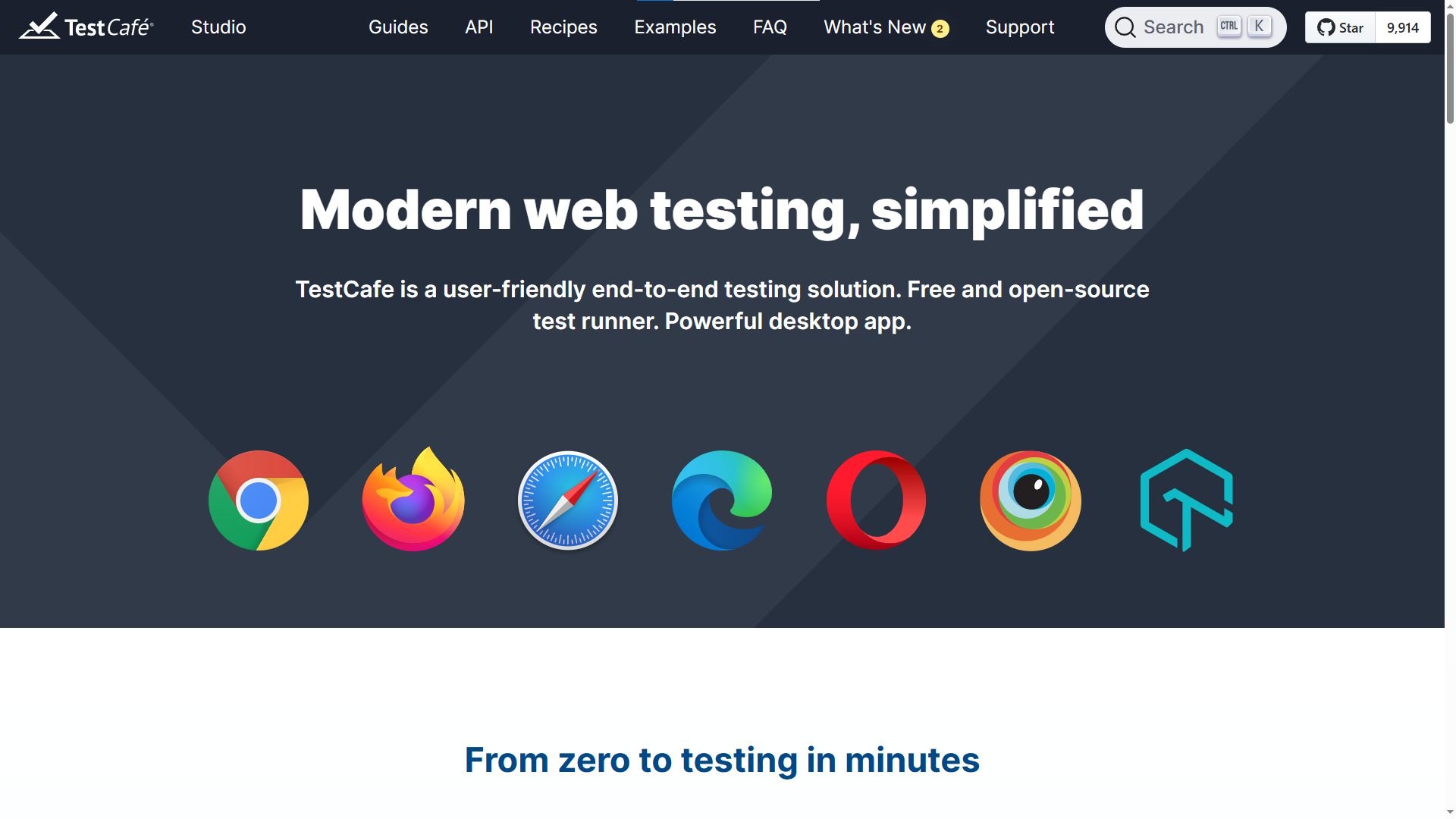Click the Firefox browser icon
Viewport: 1456px width, 819px height.
click(413, 500)
